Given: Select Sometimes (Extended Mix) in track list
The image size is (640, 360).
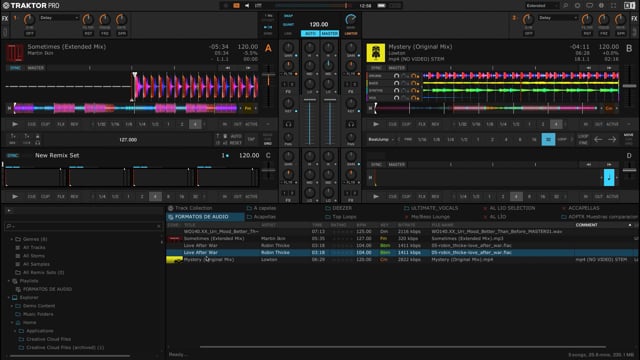Looking at the screenshot, I should (402, 238).
